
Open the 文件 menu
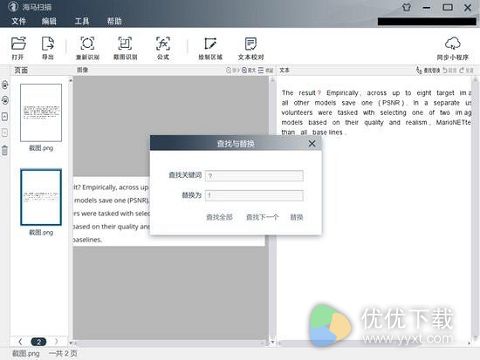point(19,21)
